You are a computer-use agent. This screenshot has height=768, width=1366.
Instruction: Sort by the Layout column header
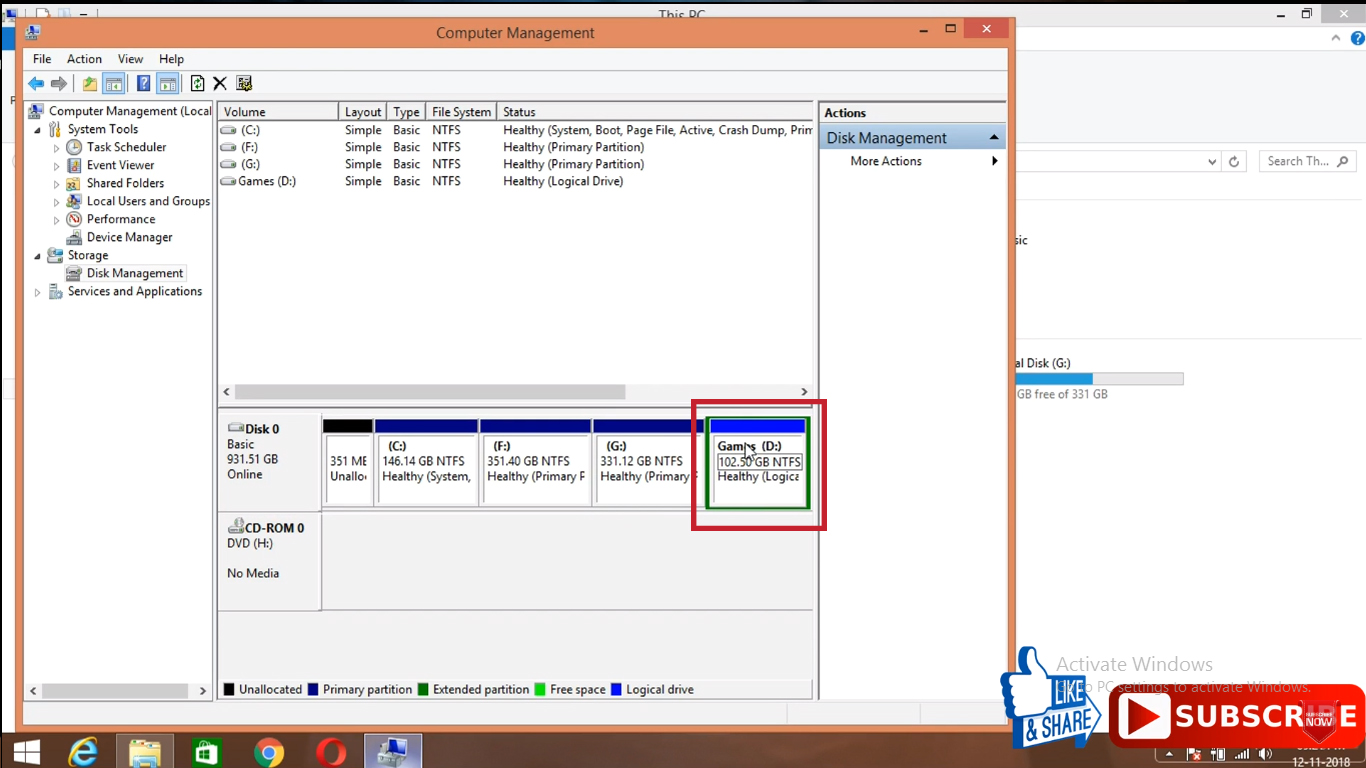coord(363,112)
